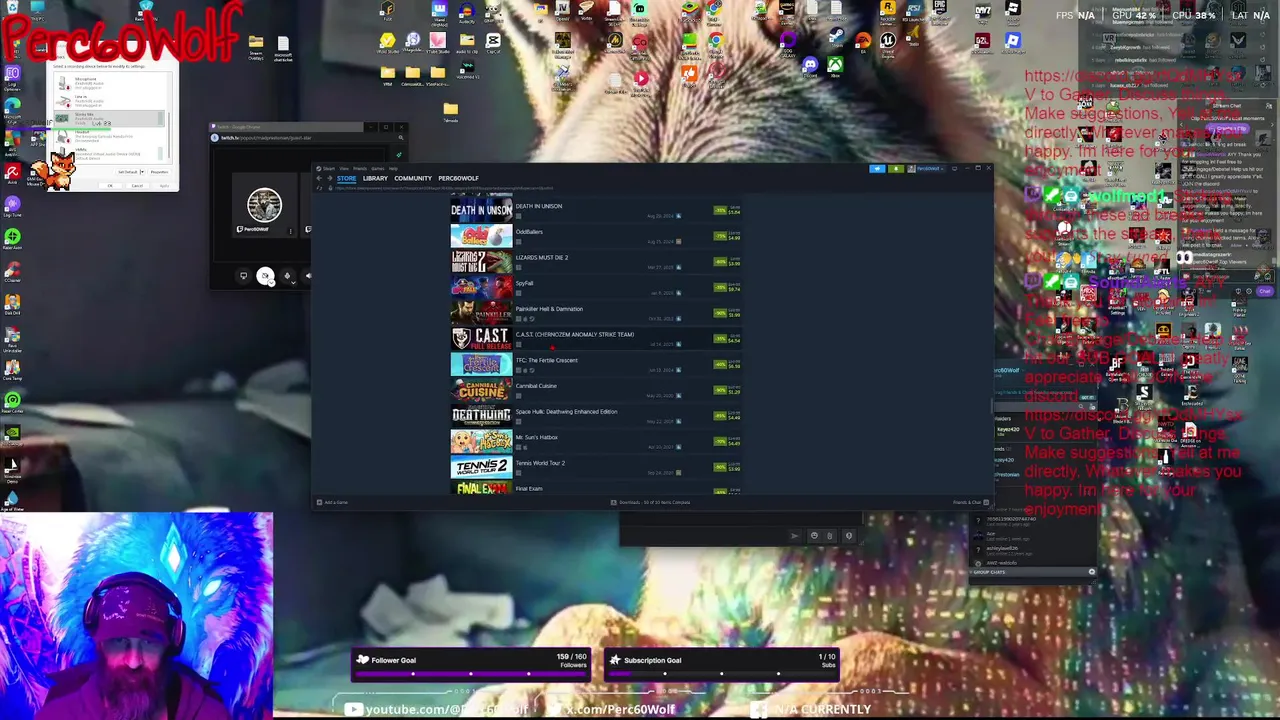Open the Unreal Engine desktop icon
Viewport: 1280px width, 720px height.
888,43
